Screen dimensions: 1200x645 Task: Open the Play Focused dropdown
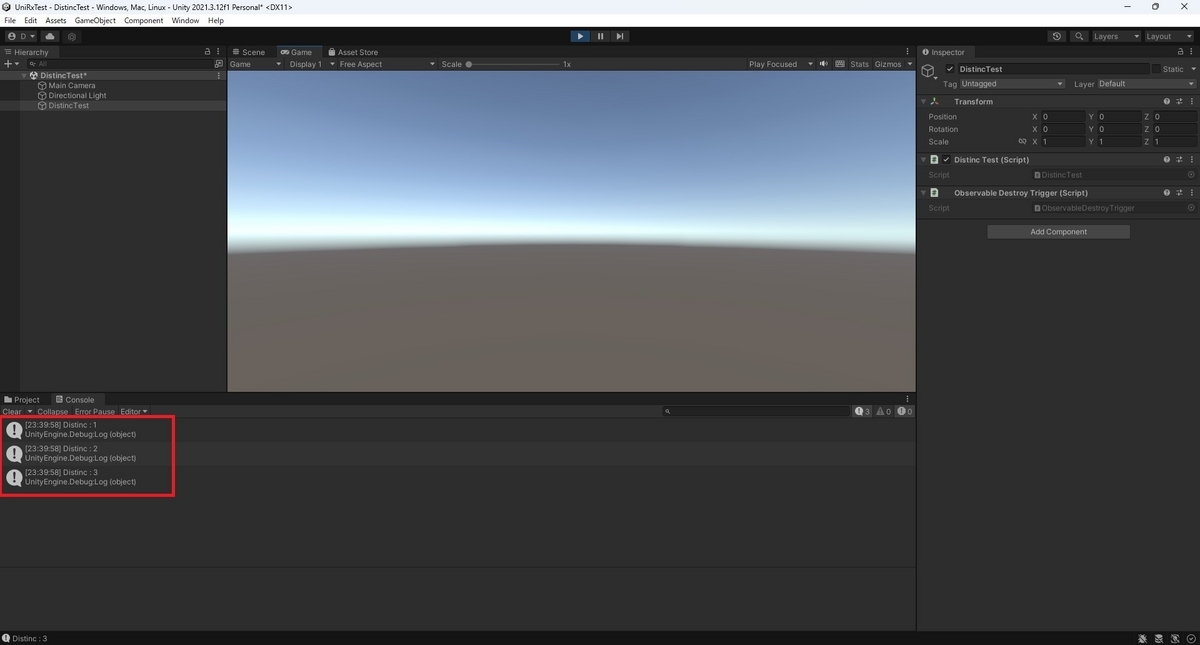point(779,64)
